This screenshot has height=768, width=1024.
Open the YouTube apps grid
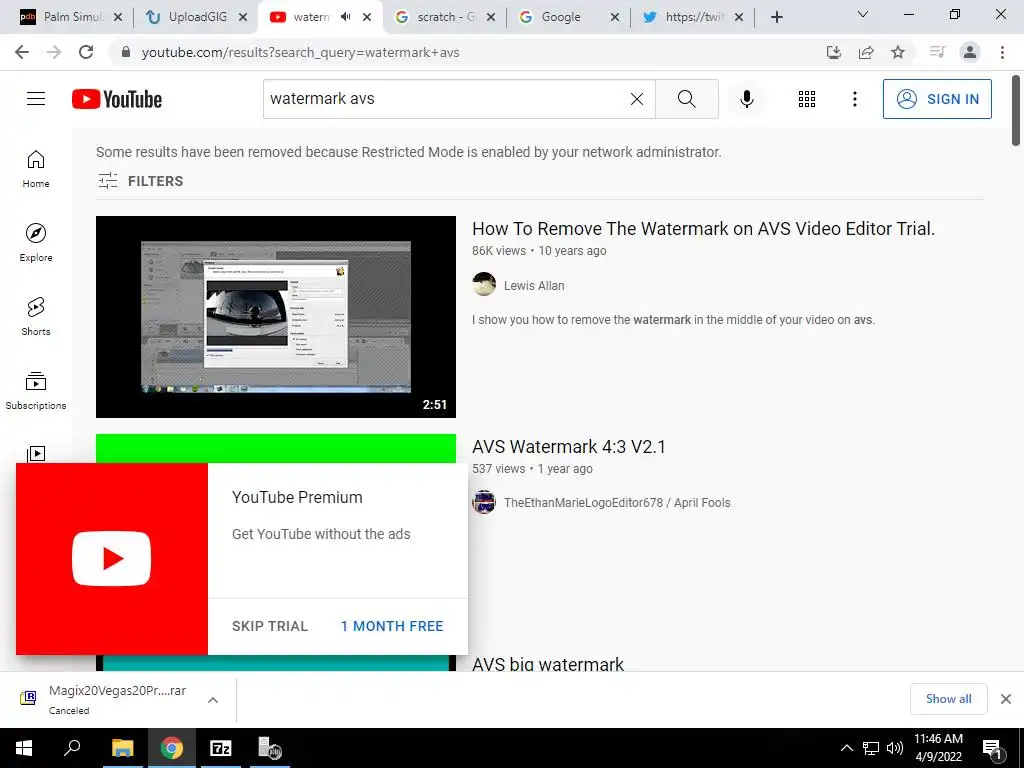(x=807, y=99)
